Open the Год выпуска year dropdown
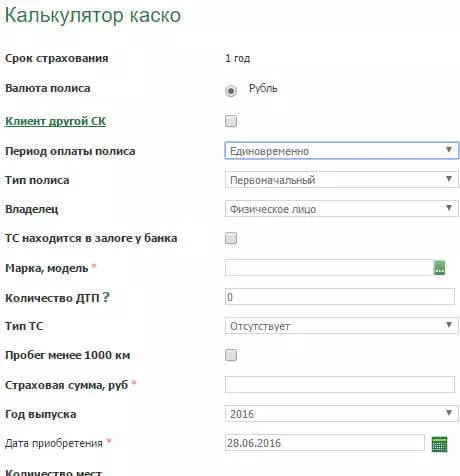 [342, 414]
